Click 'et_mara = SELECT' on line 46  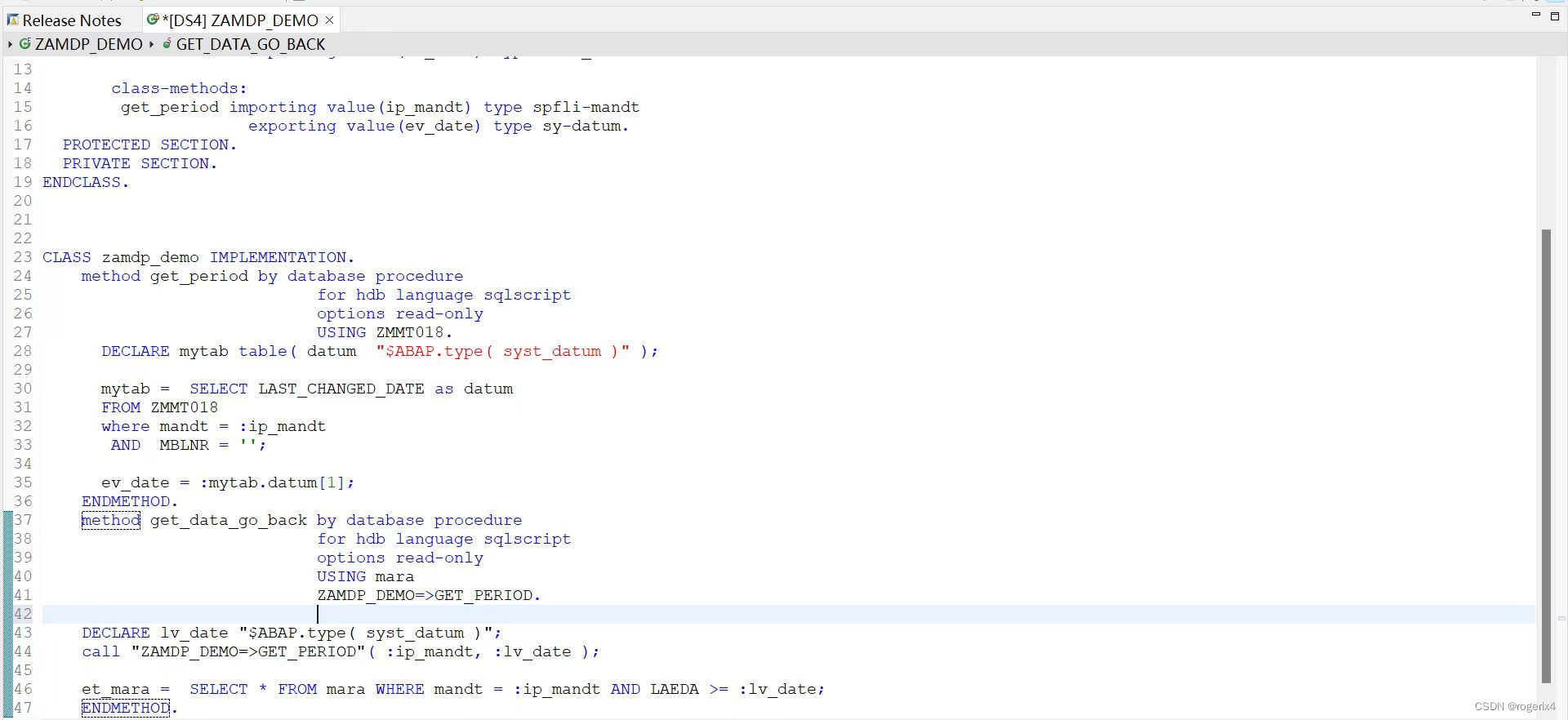pyautogui.click(x=164, y=689)
